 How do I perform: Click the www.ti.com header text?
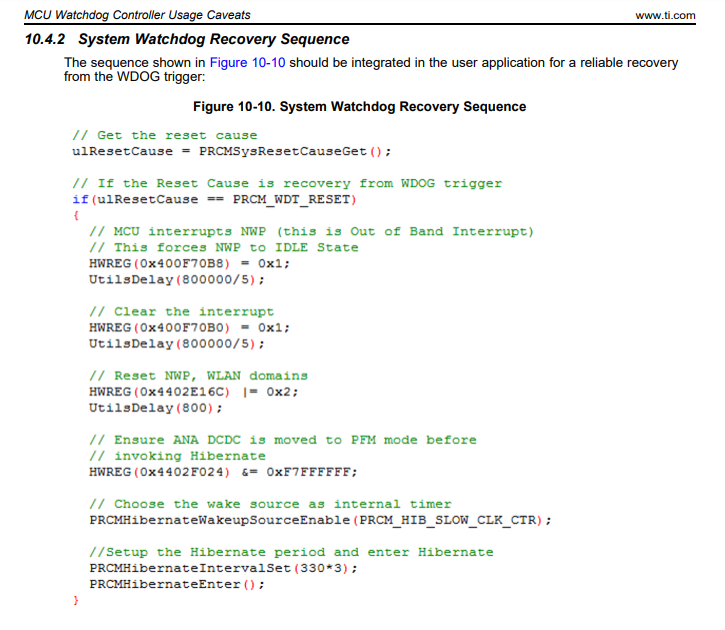[x=665, y=15]
